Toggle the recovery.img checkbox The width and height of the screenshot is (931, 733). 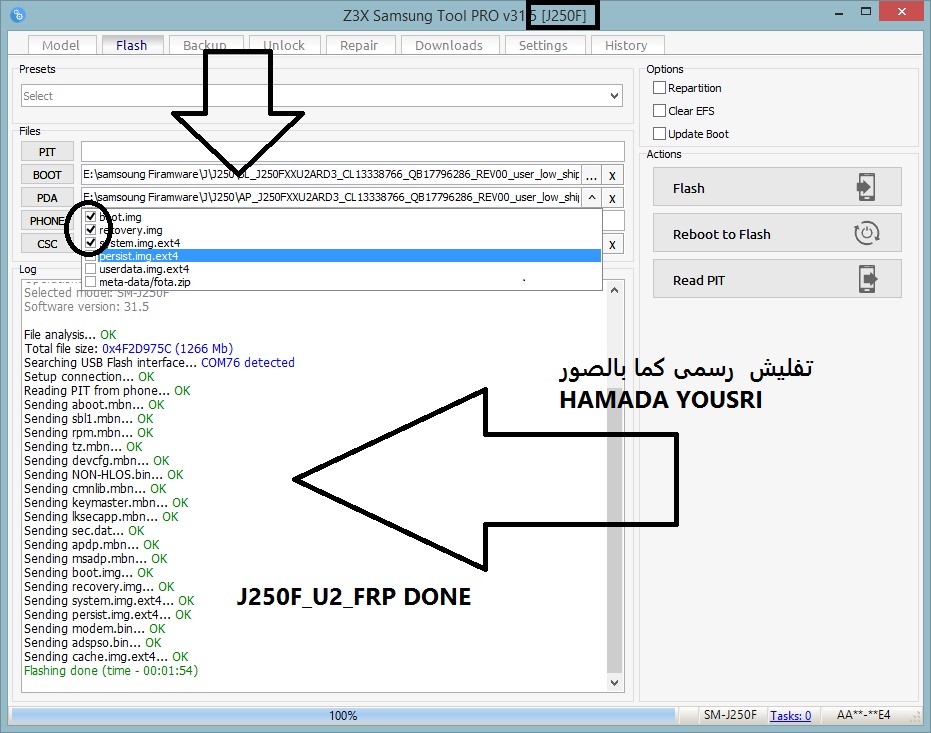91,230
